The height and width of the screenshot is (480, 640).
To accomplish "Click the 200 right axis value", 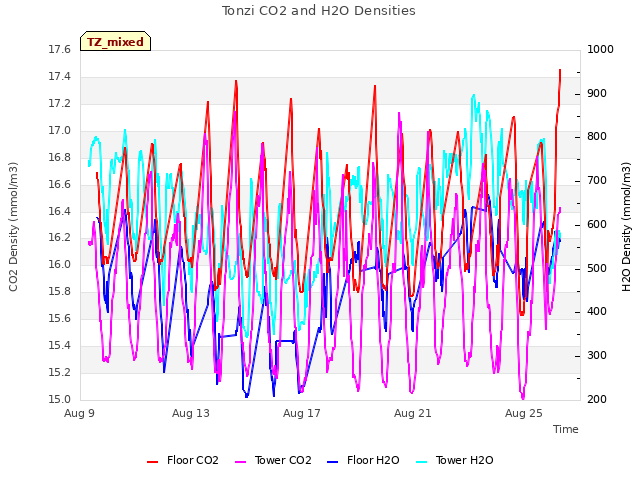I will (x=597, y=400).
